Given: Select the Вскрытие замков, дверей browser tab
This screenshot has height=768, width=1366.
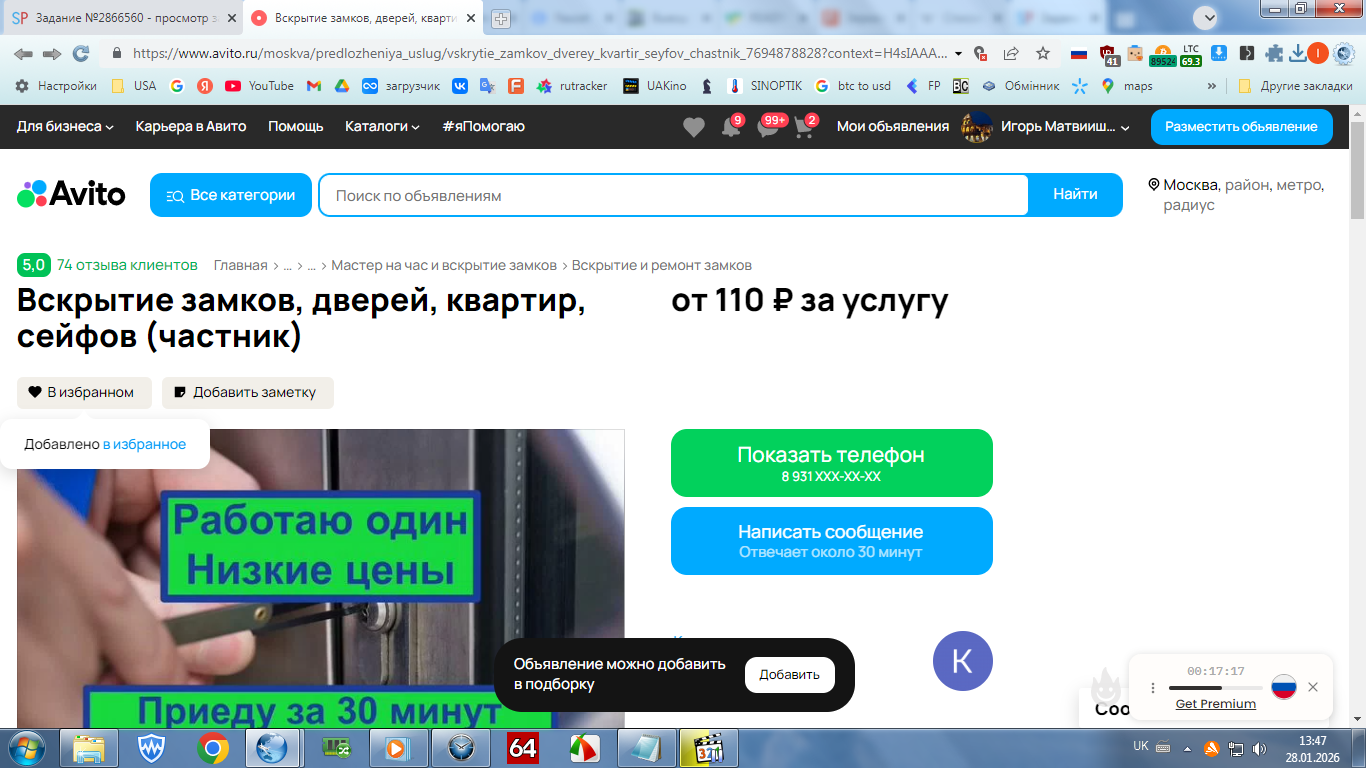Looking at the screenshot, I should [365, 19].
